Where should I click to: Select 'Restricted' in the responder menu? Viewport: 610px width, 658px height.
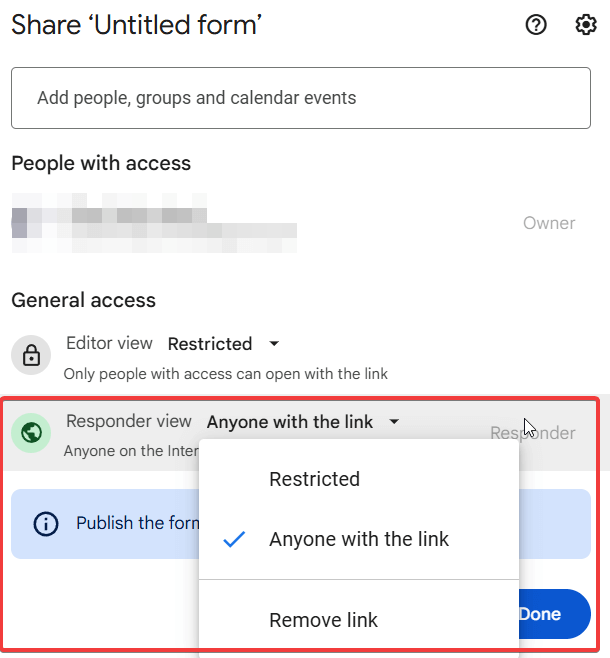[314, 479]
